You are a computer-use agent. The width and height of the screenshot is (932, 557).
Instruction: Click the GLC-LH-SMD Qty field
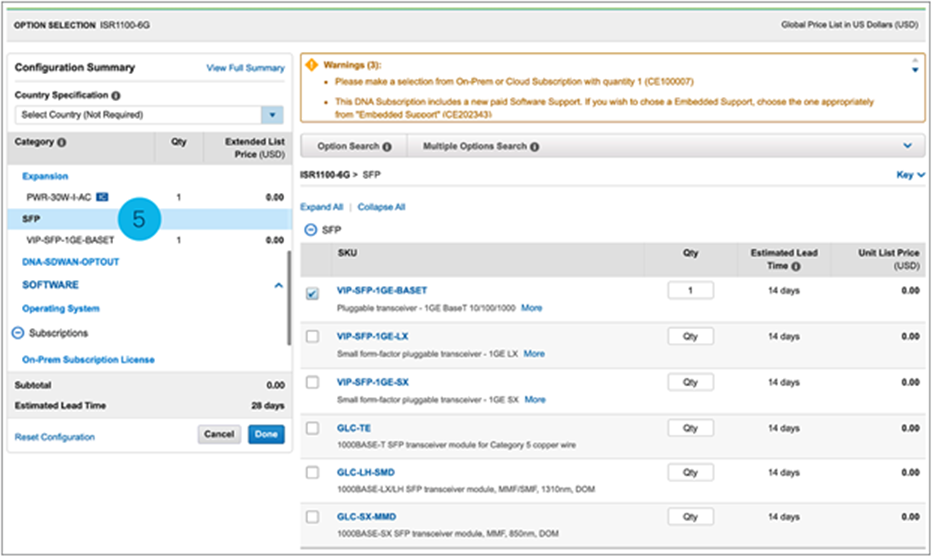690,473
